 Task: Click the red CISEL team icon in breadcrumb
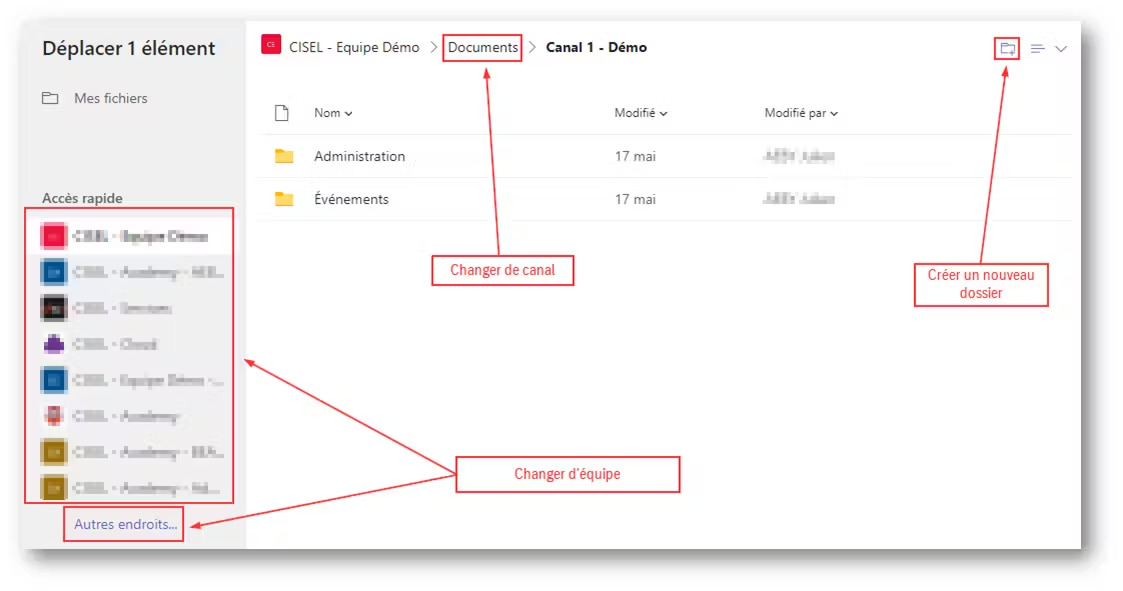click(270, 44)
